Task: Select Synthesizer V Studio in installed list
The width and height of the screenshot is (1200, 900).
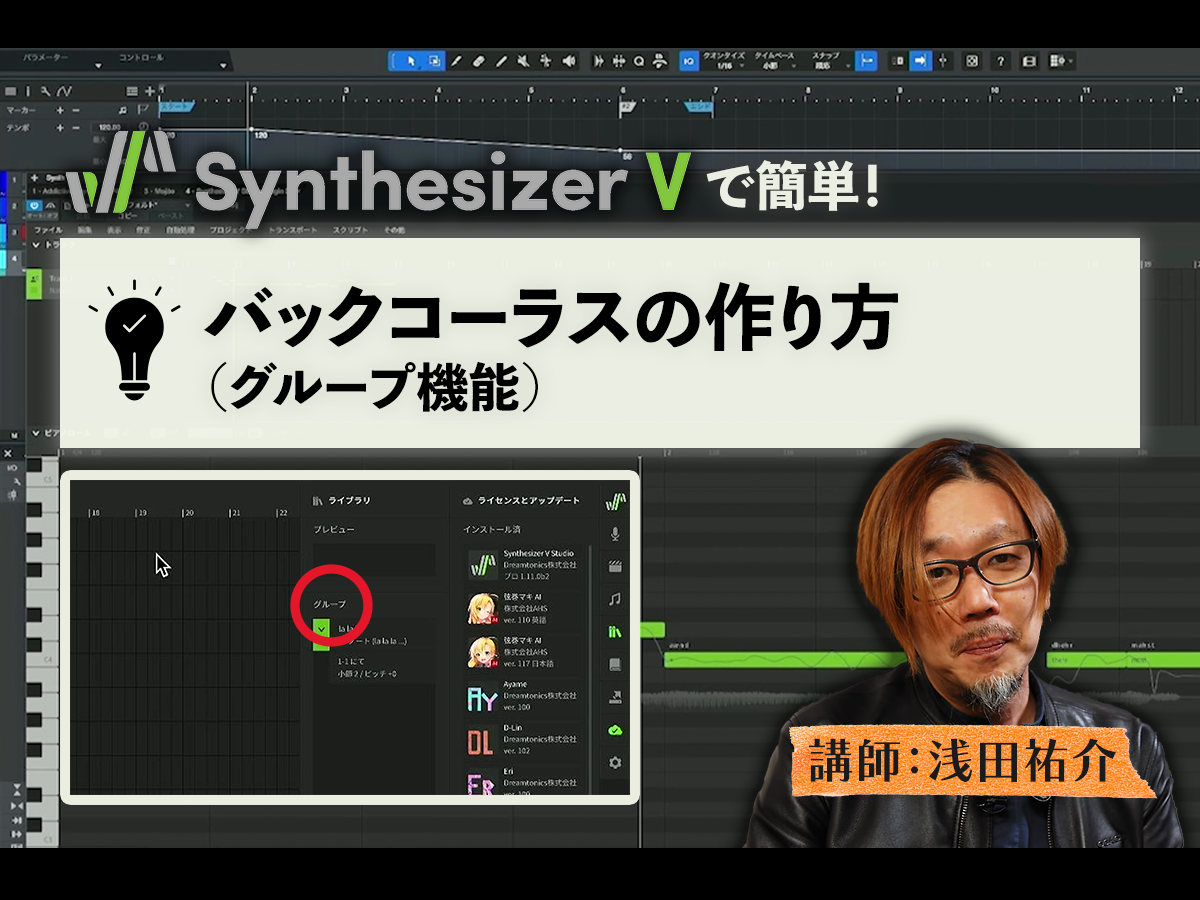Action: point(523,565)
